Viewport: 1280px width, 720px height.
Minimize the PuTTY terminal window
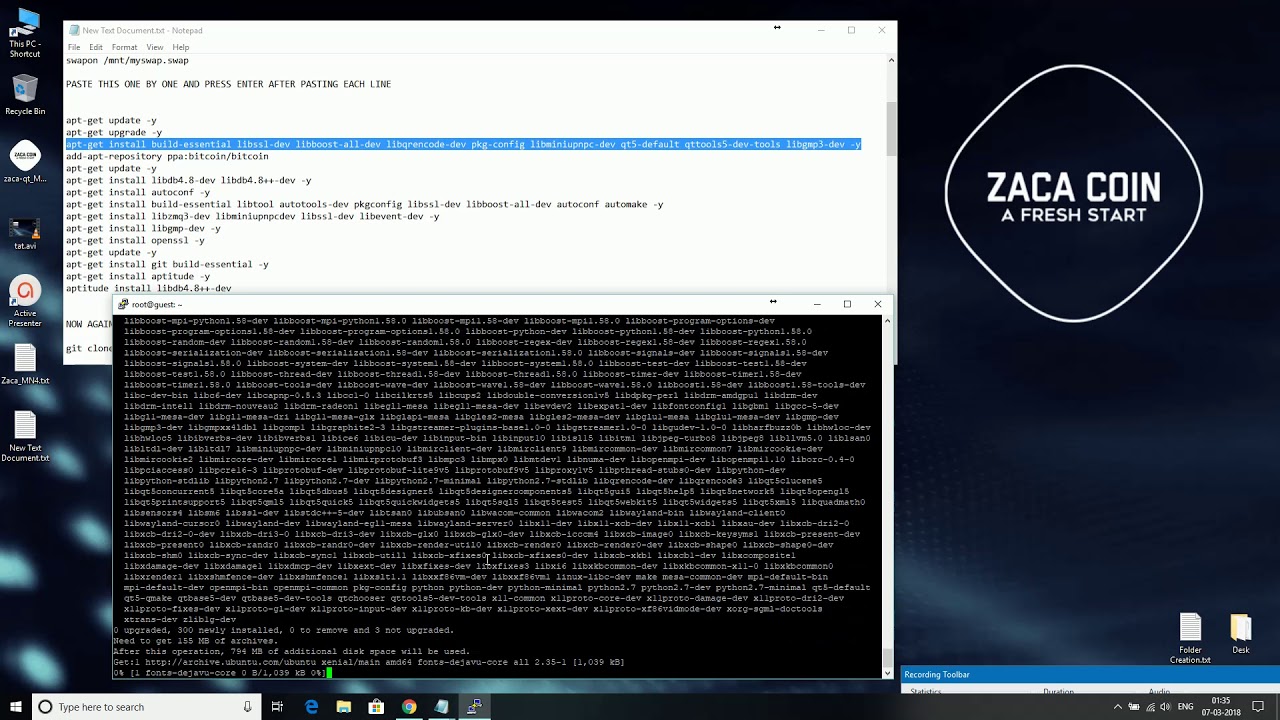tap(817, 304)
